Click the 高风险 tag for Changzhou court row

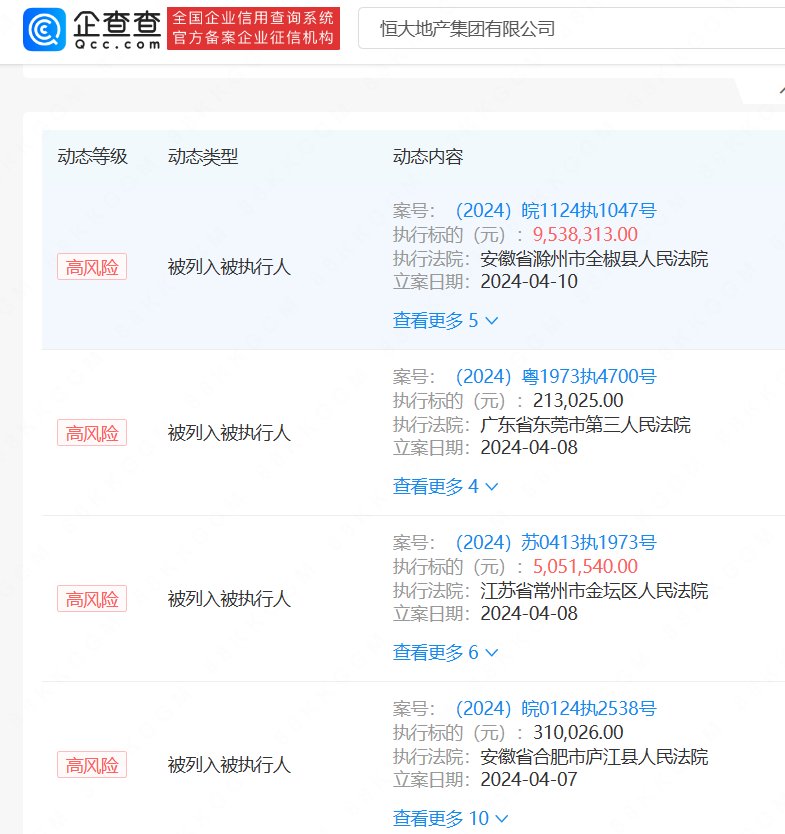pyautogui.click(x=92, y=599)
